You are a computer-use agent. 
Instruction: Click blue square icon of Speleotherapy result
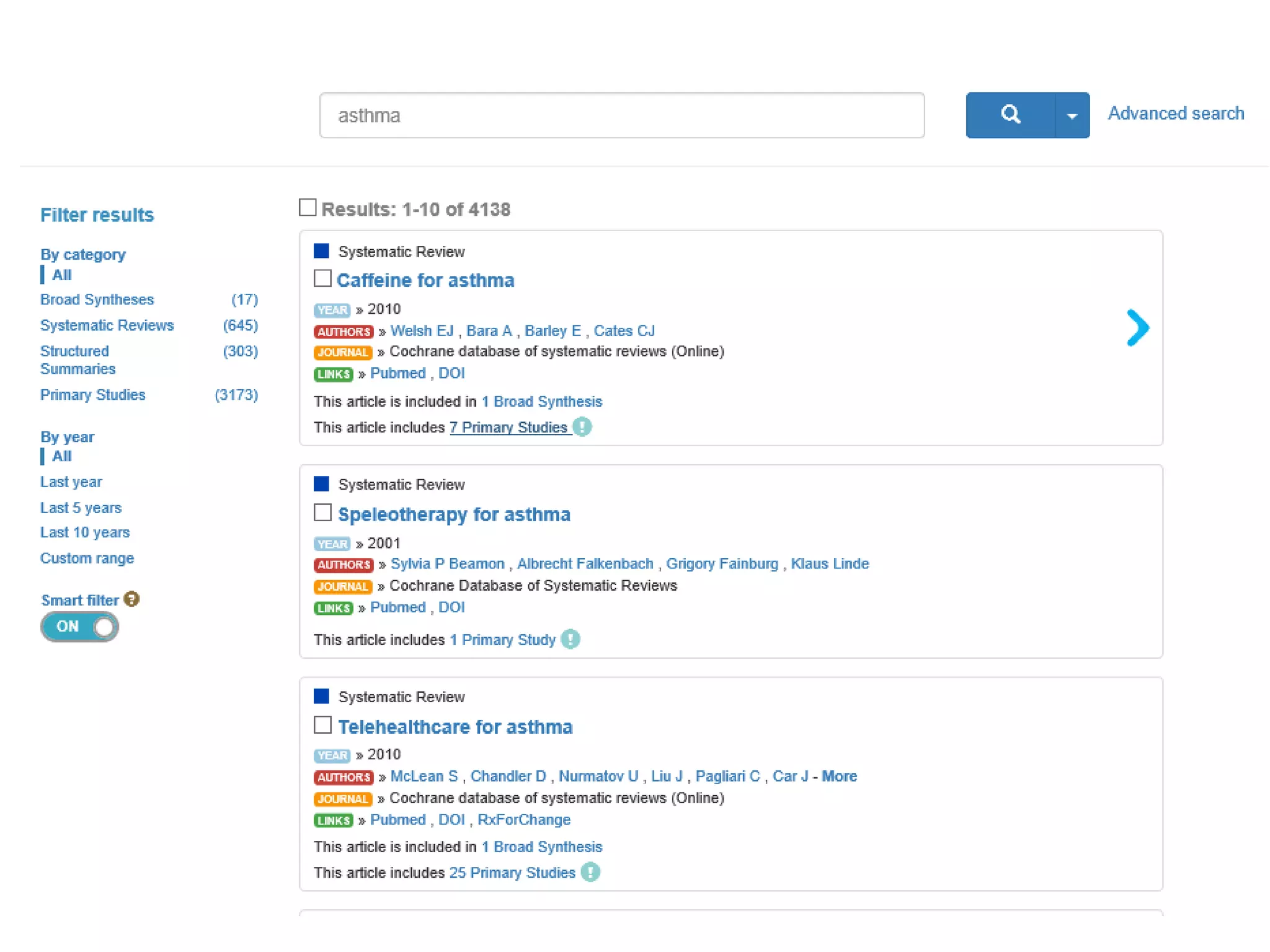tap(321, 483)
